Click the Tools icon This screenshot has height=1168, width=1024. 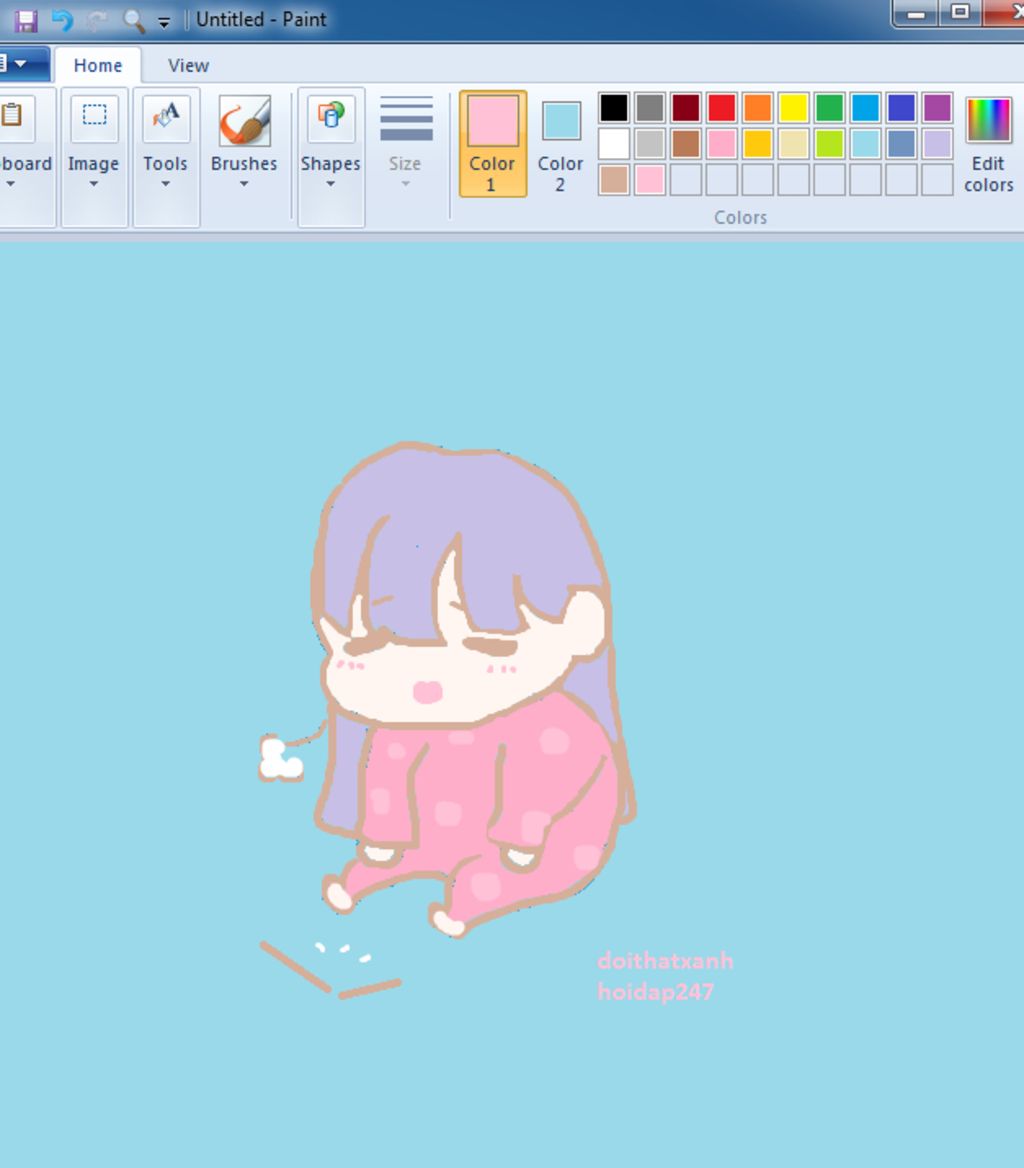166,116
